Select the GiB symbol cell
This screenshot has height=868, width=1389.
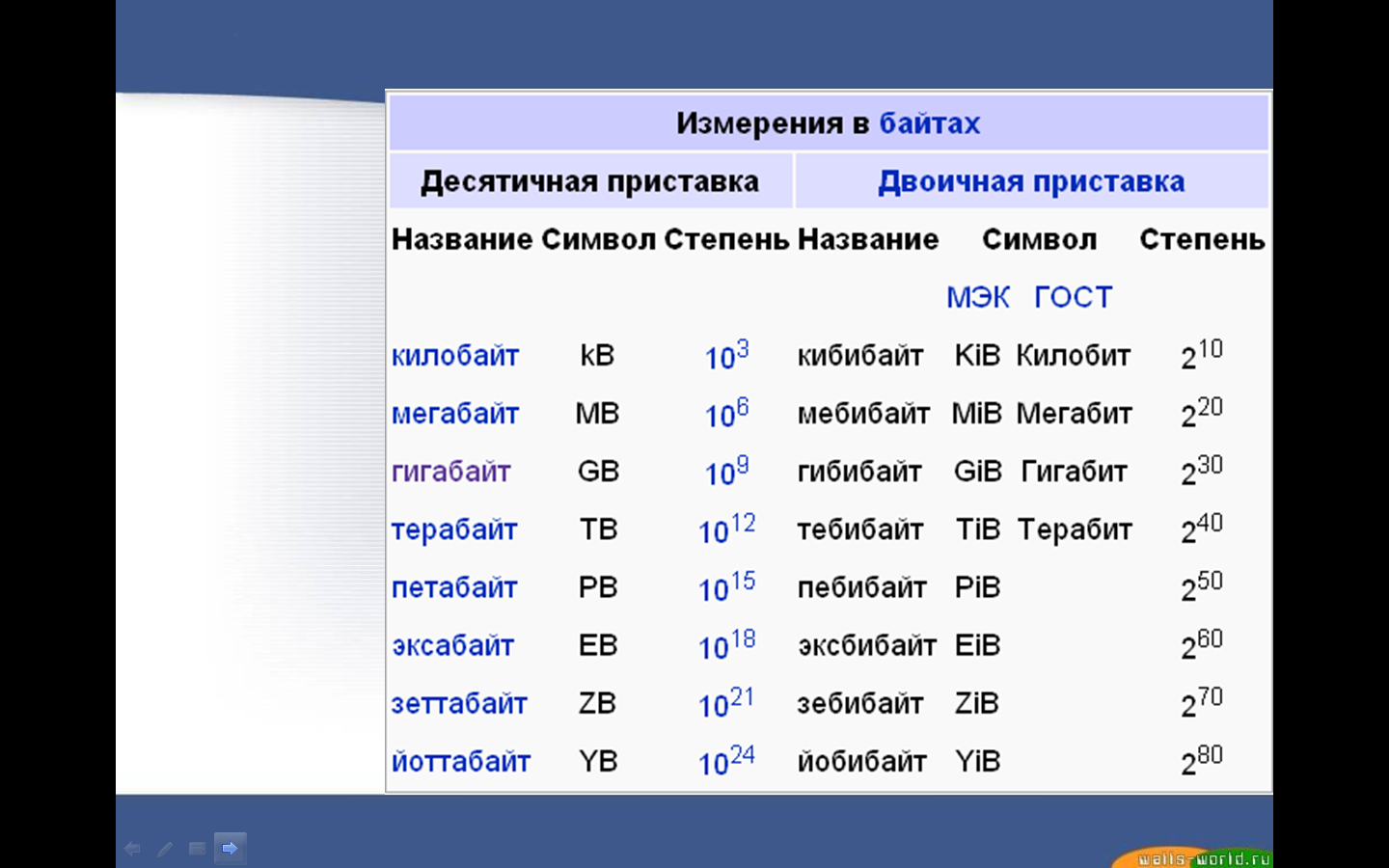(x=978, y=472)
